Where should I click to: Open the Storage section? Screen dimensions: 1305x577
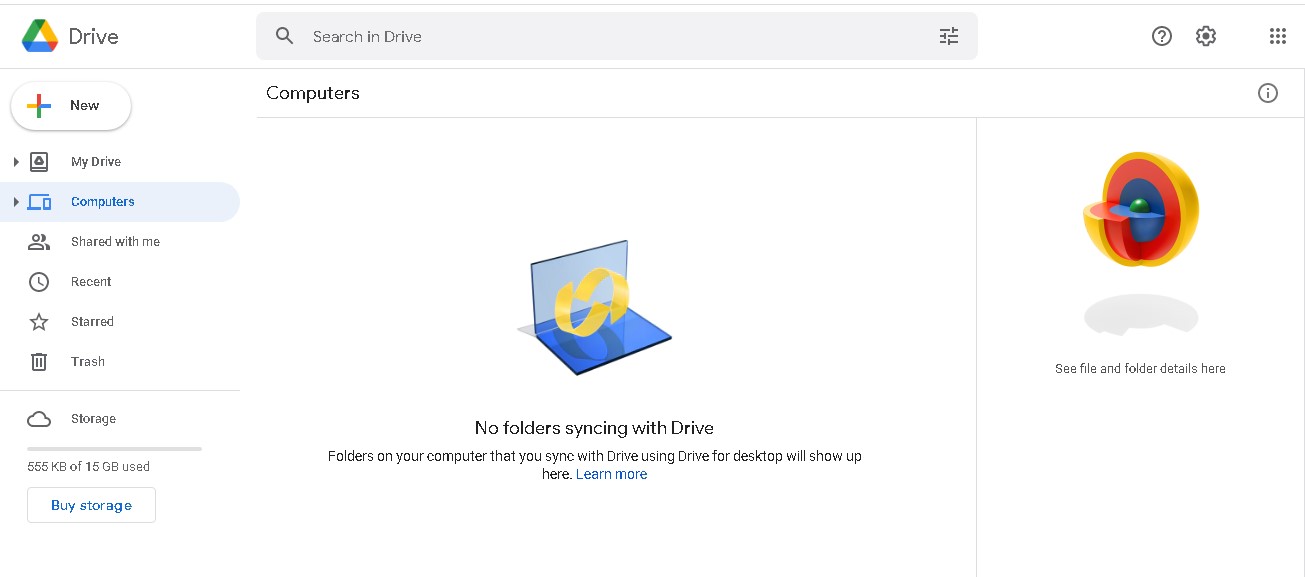click(x=92, y=418)
